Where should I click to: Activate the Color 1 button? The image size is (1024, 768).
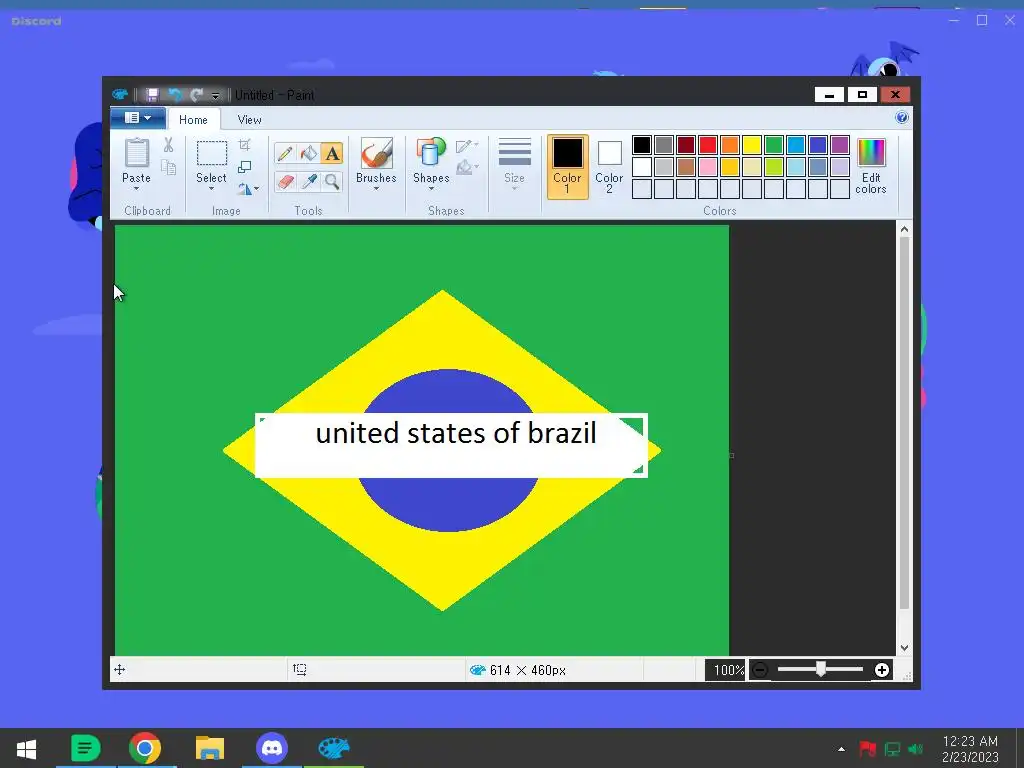(568, 167)
